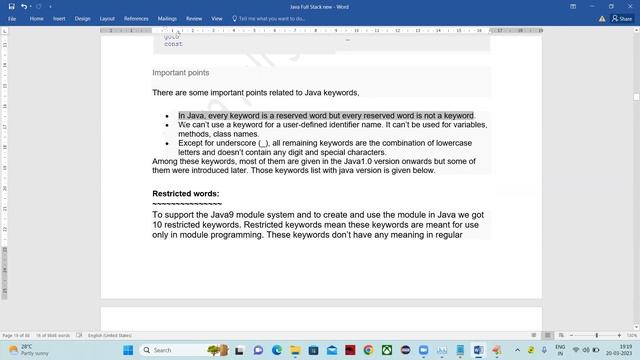640x360 pixels.
Task: Switch to the Review tab
Action: [x=194, y=19]
